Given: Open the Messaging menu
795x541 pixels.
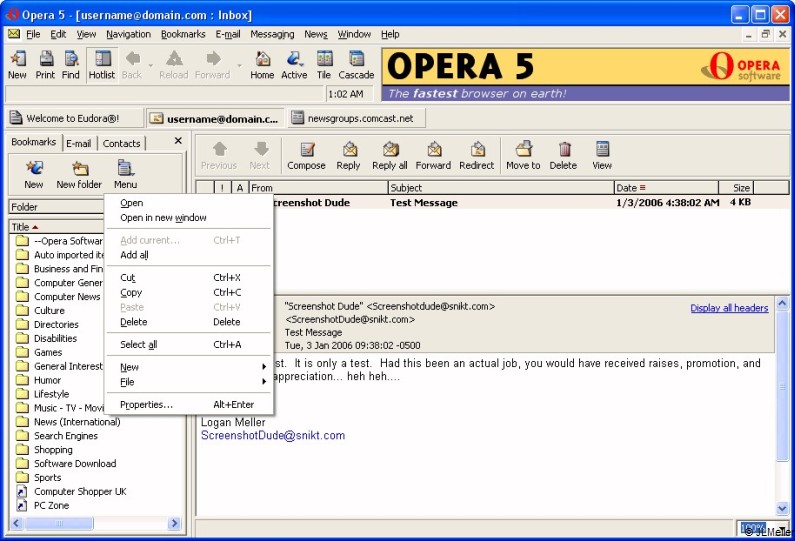Looking at the screenshot, I should [x=272, y=34].
